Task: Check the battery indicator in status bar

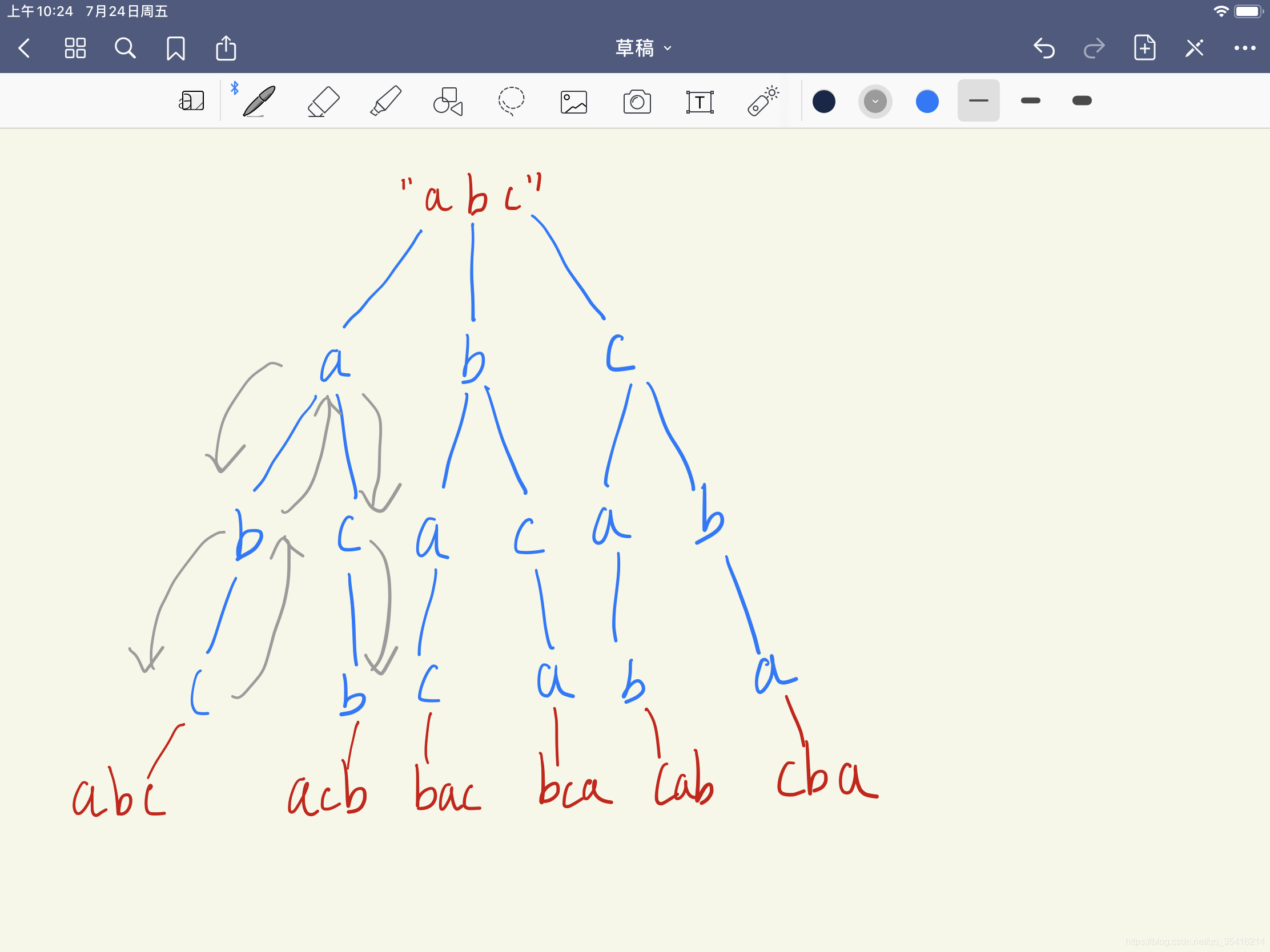Action: [x=1249, y=11]
